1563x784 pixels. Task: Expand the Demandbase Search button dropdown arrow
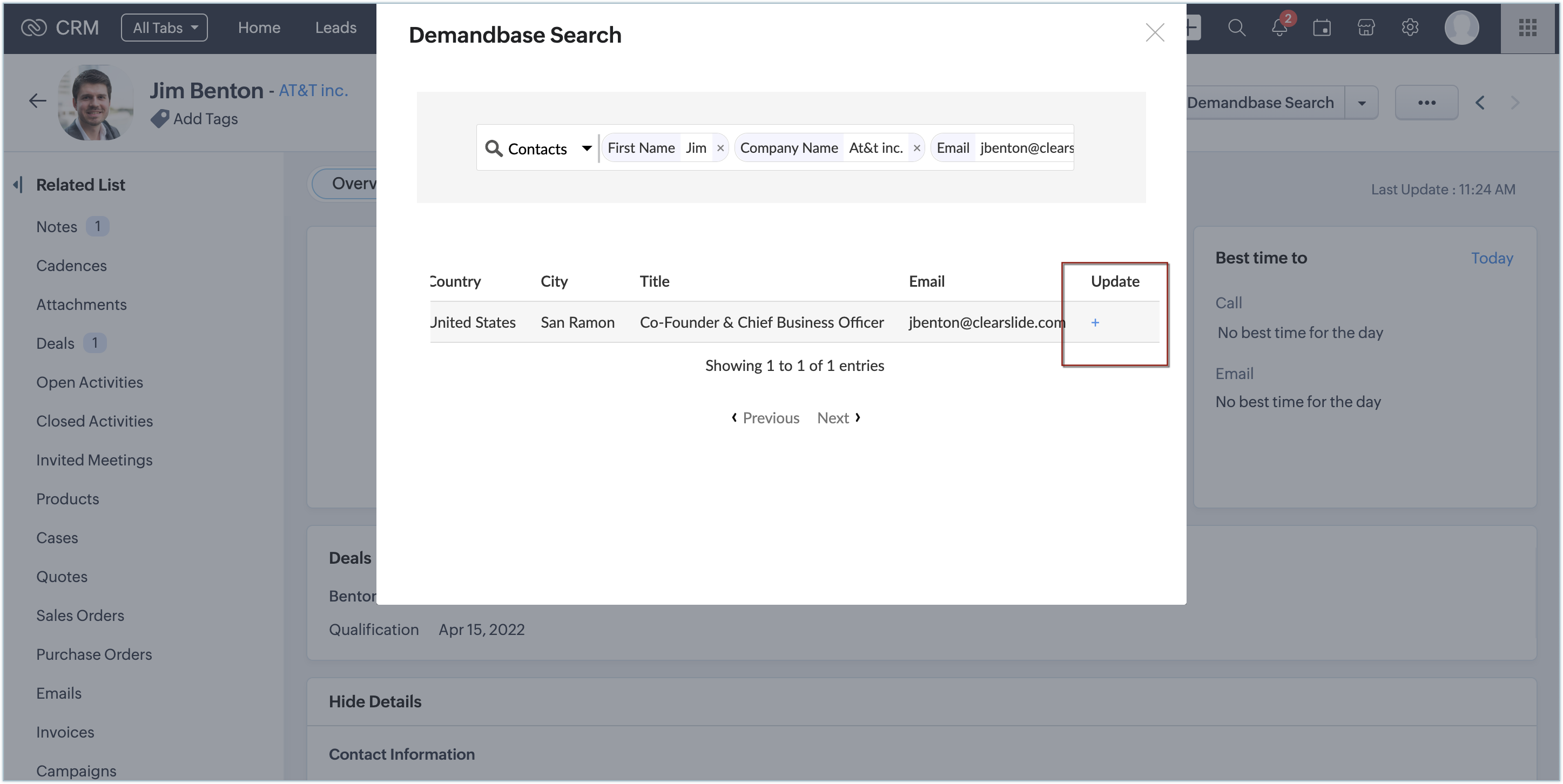pos(1361,103)
